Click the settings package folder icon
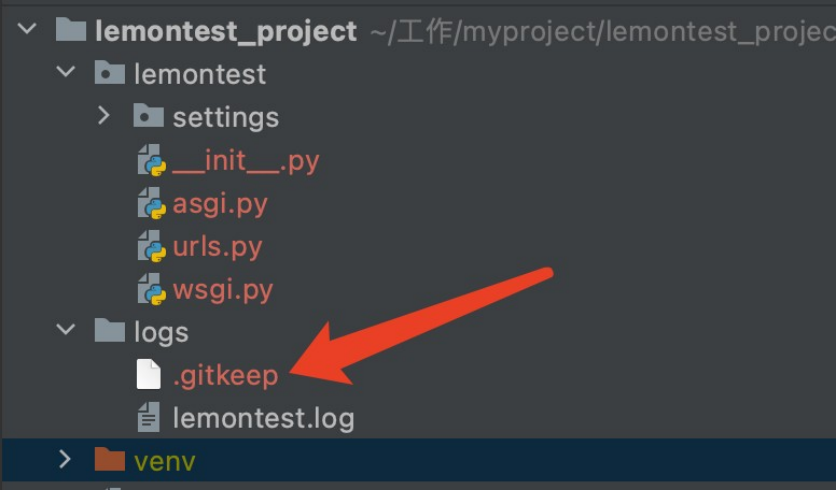Viewport: 836px width, 491px height. point(148,115)
